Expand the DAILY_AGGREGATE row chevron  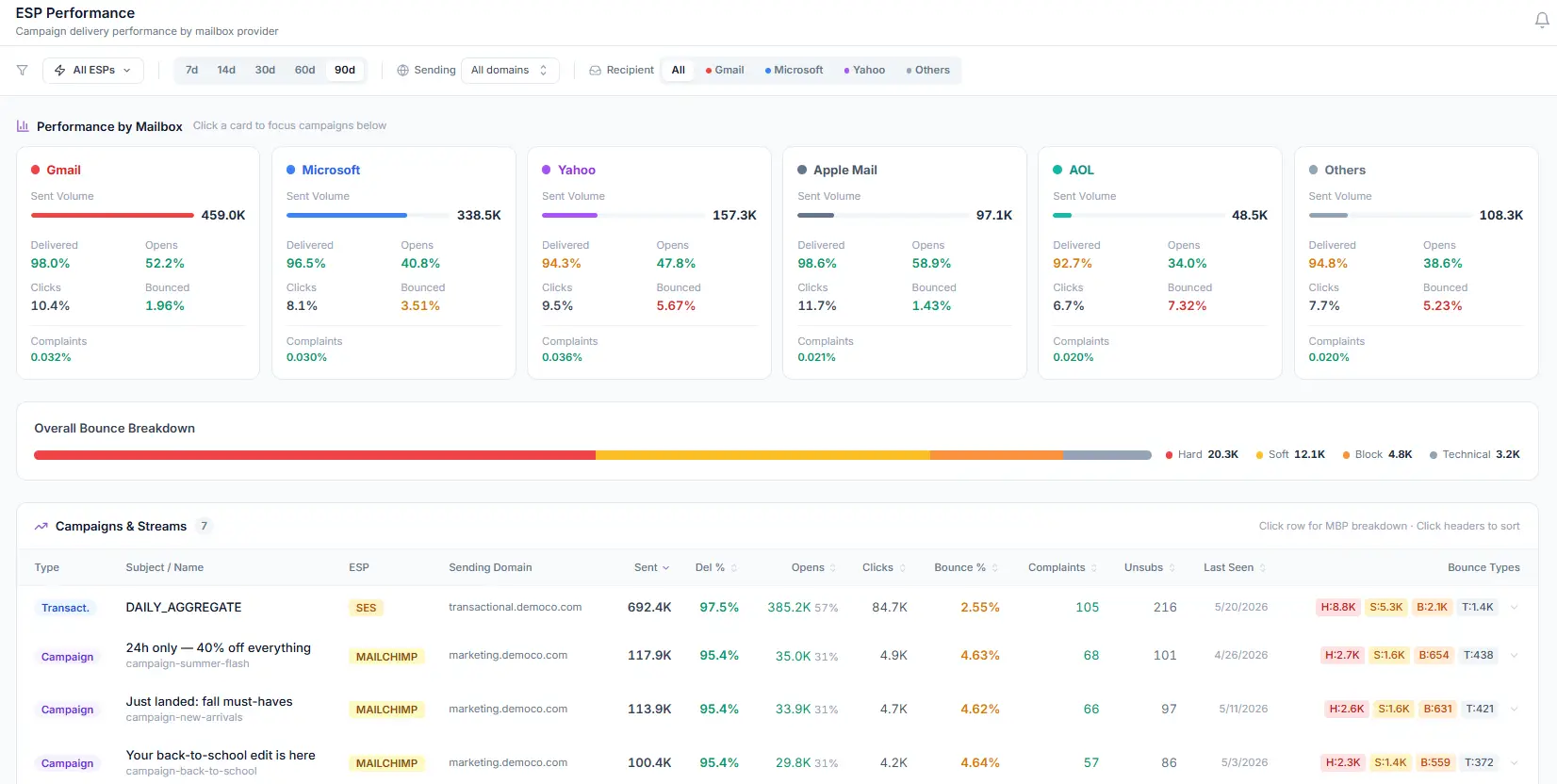pos(1515,607)
